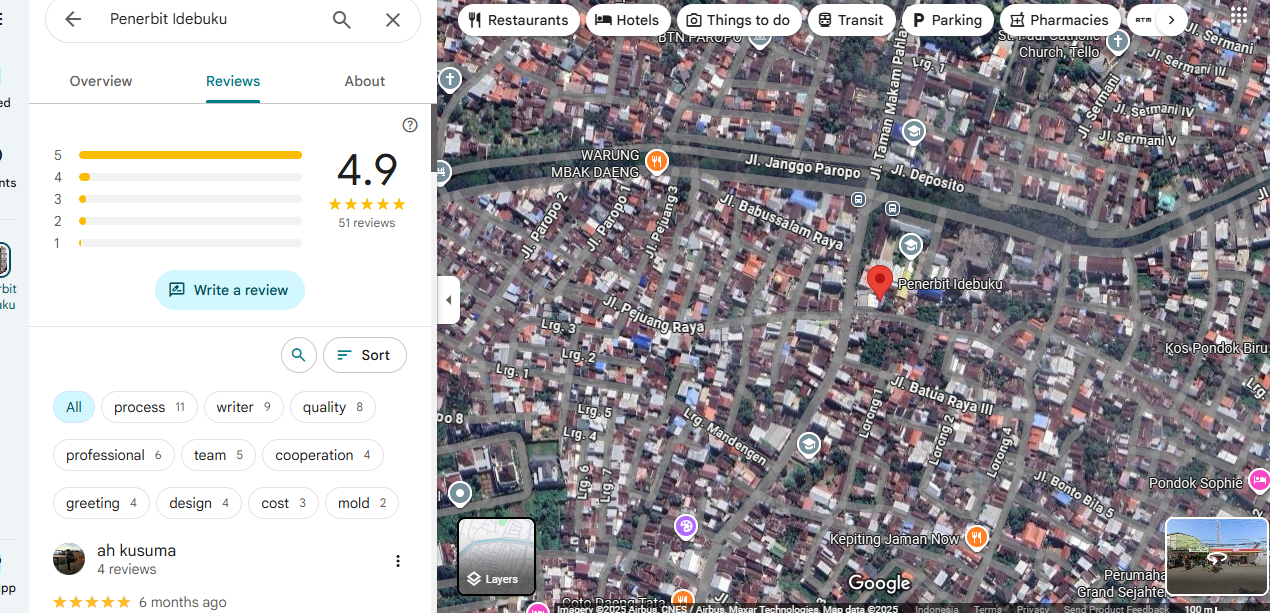This screenshot has width=1270, height=613.
Task: Select the 'All' review filter chip
Action: pyautogui.click(x=74, y=407)
